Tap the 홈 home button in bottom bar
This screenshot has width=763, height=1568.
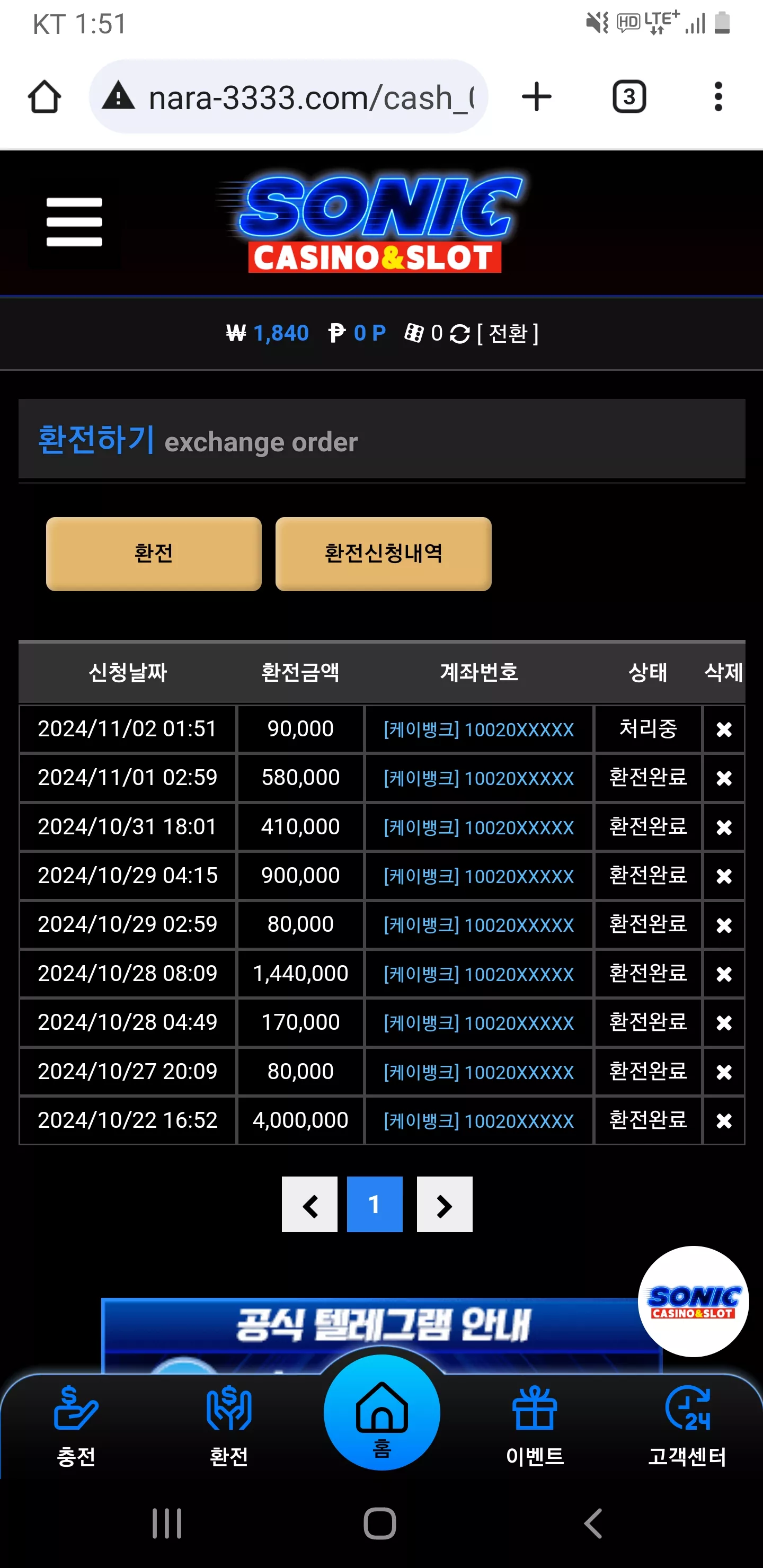pos(382,1413)
